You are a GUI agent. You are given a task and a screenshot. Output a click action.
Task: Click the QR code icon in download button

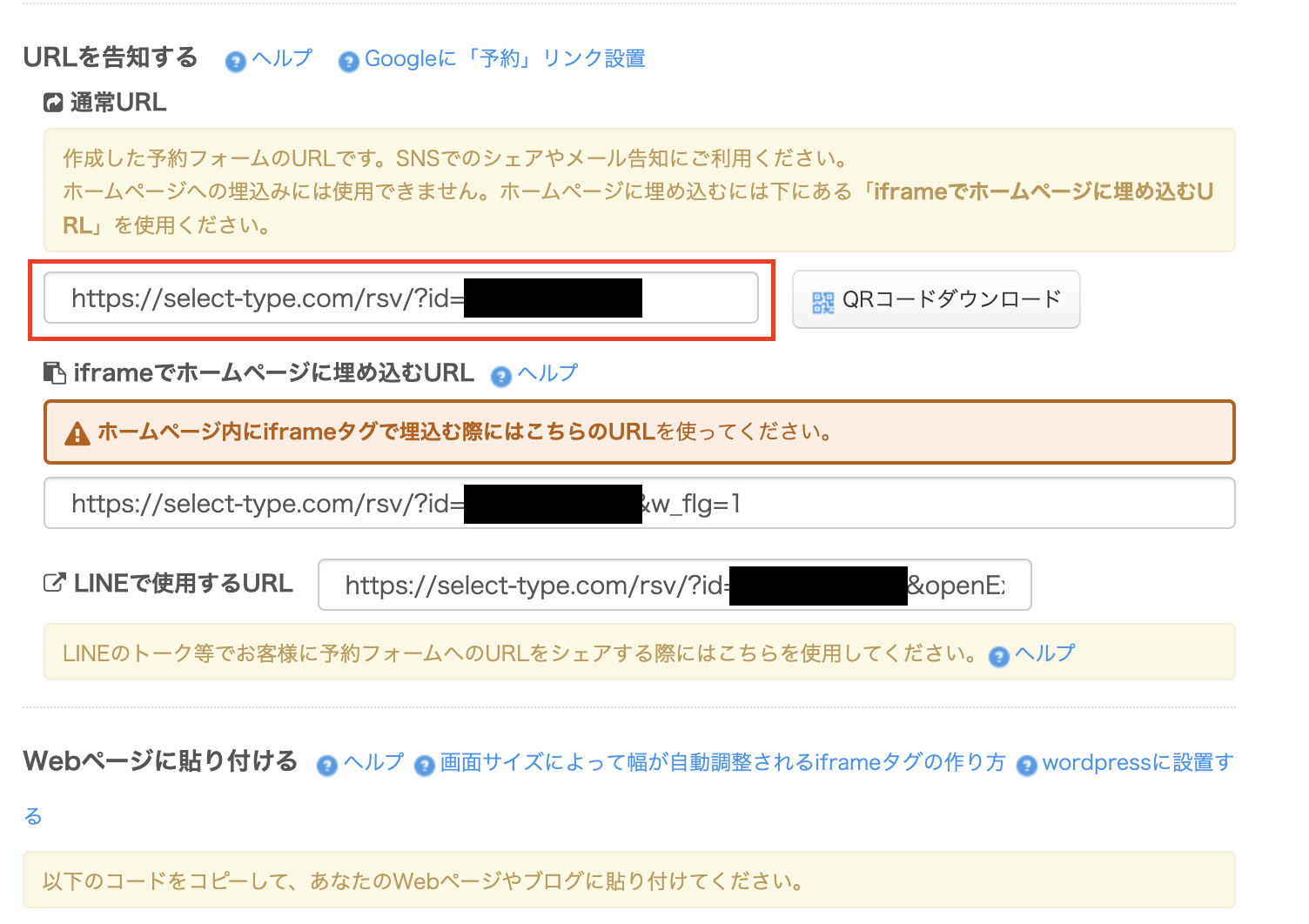coord(822,301)
